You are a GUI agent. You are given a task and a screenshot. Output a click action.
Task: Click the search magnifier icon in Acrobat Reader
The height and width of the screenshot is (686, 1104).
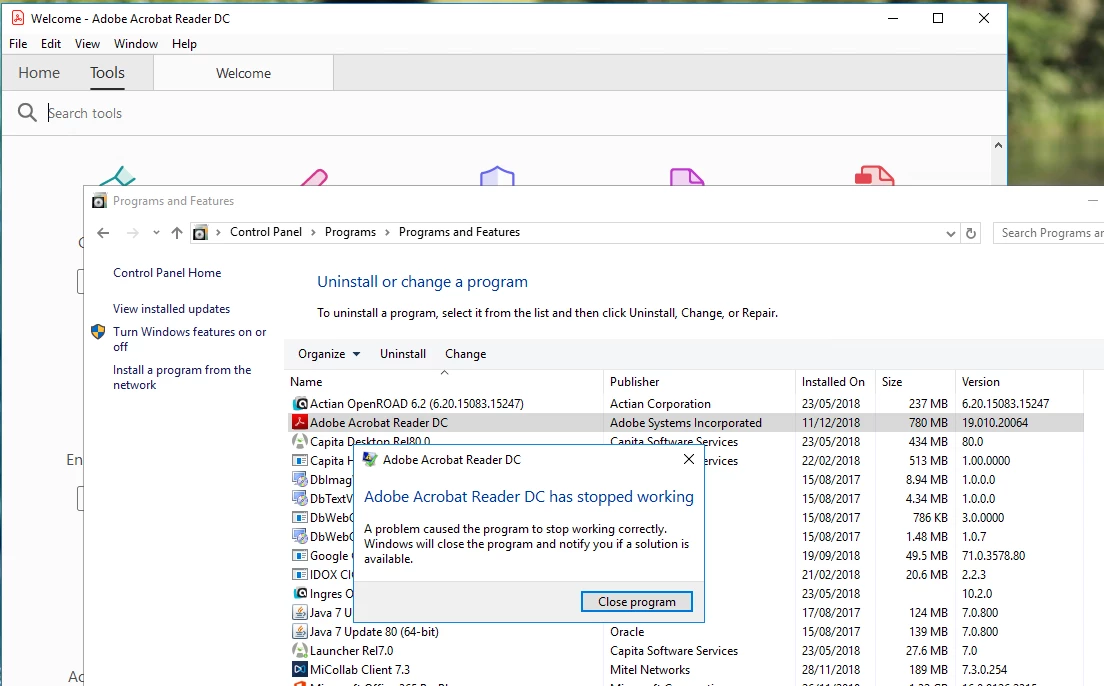point(27,113)
